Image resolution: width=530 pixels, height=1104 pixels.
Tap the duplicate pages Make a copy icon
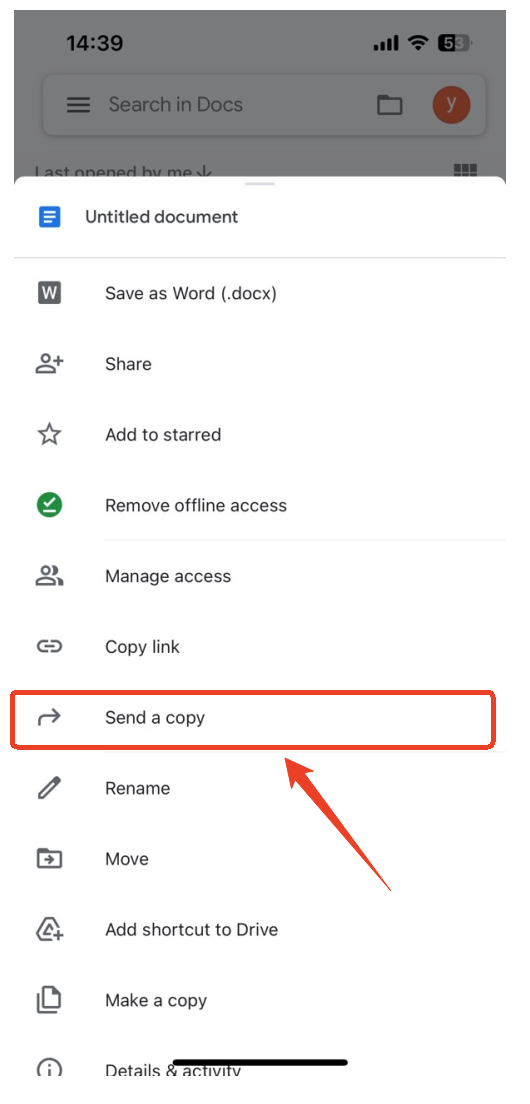pos(49,1000)
